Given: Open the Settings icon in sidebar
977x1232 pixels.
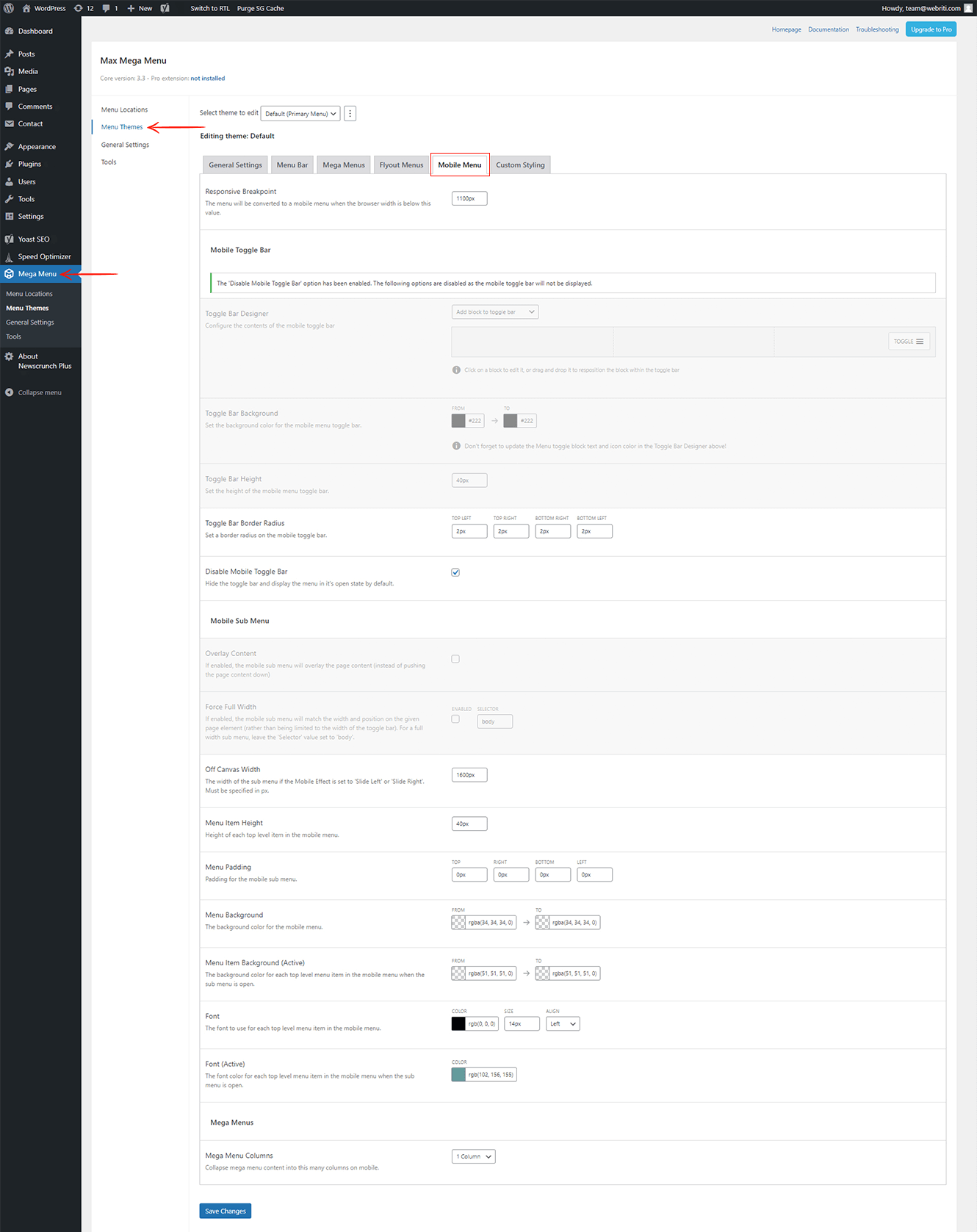Looking at the screenshot, I should 10,216.
